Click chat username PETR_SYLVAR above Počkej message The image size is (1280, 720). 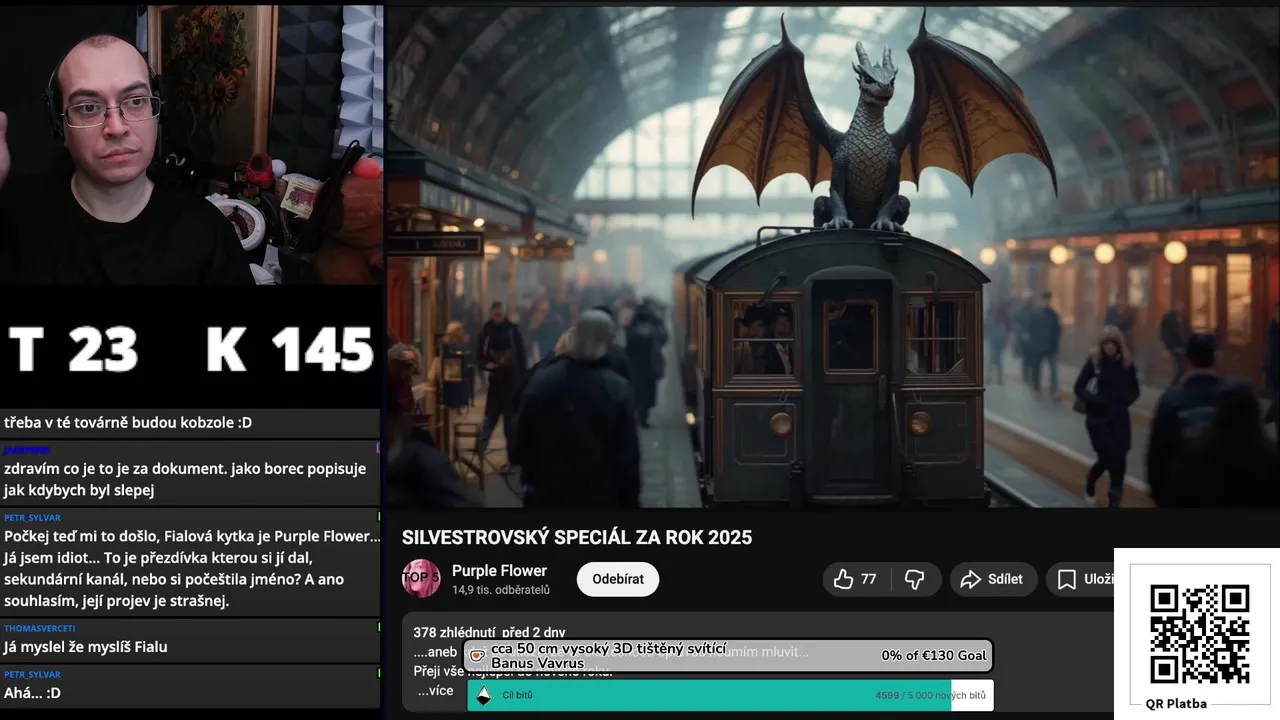click(32, 518)
